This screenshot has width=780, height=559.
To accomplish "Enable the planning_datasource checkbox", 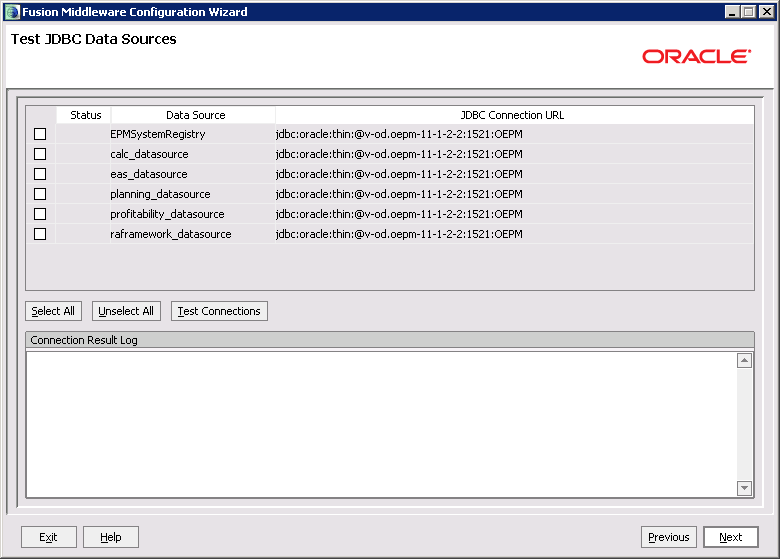I will [40, 194].
